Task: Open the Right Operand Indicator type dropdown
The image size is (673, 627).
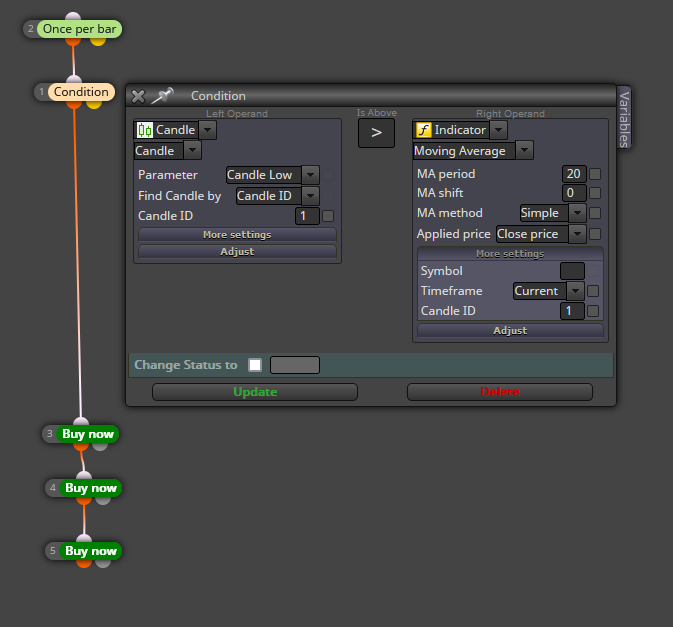Action: pyautogui.click(x=499, y=130)
